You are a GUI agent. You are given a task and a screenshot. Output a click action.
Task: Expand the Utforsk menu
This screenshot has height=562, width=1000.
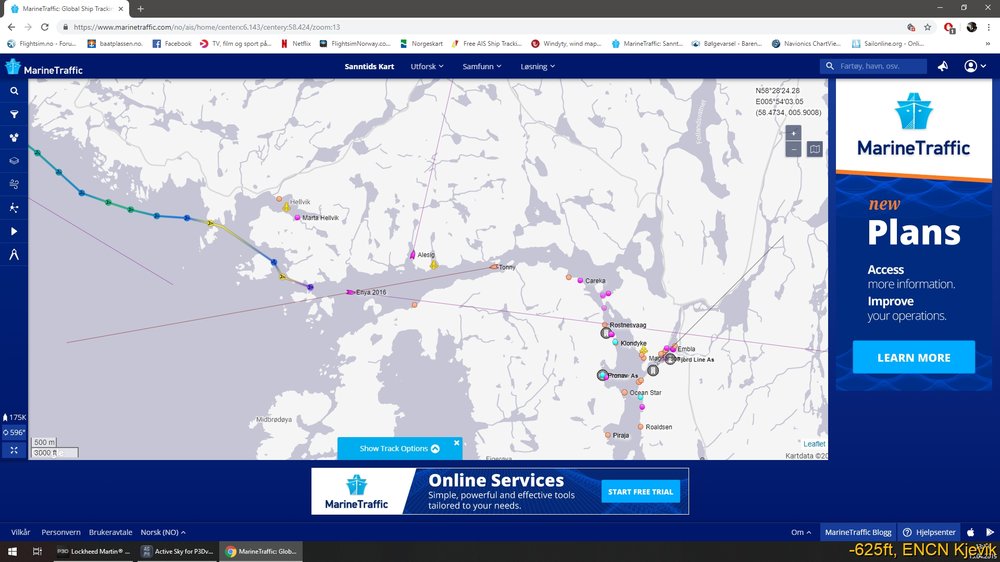[x=427, y=66]
